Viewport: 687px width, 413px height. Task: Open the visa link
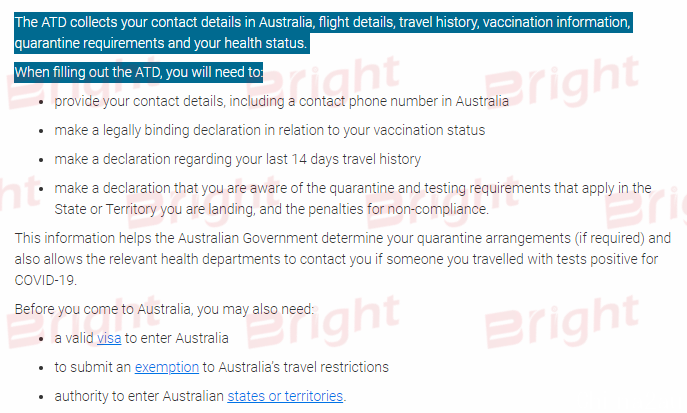coord(109,339)
